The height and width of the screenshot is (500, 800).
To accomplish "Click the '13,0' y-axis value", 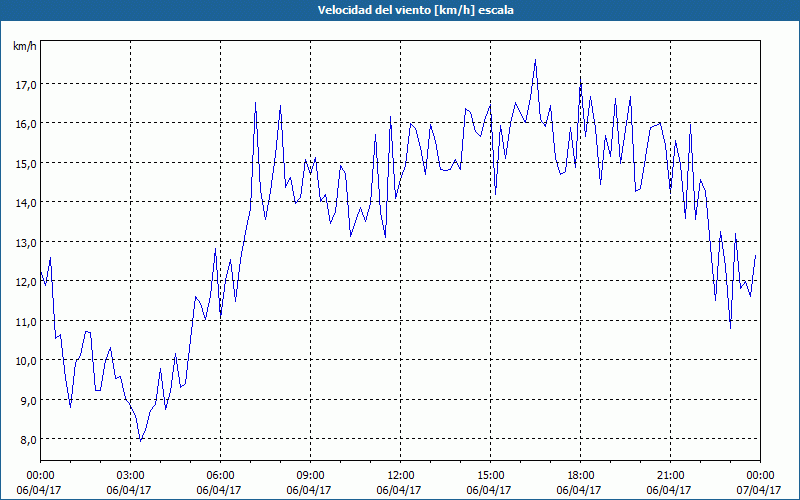I will pyautogui.click(x=26, y=242).
